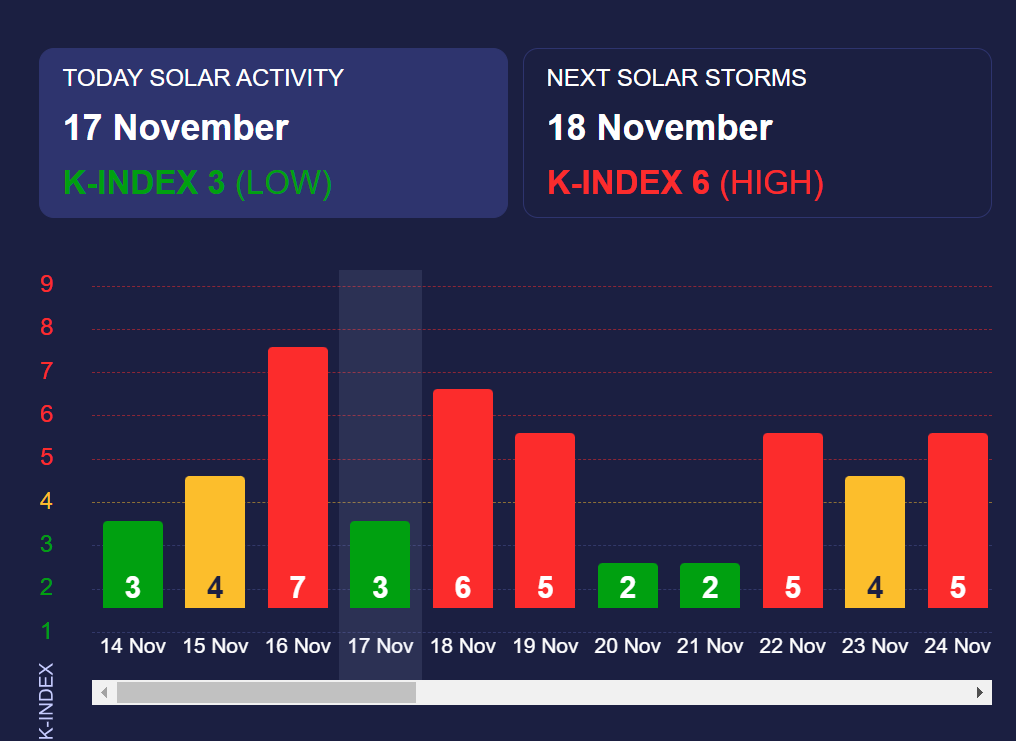
Task: Click the 16 Nov date label
Action: pos(298,646)
